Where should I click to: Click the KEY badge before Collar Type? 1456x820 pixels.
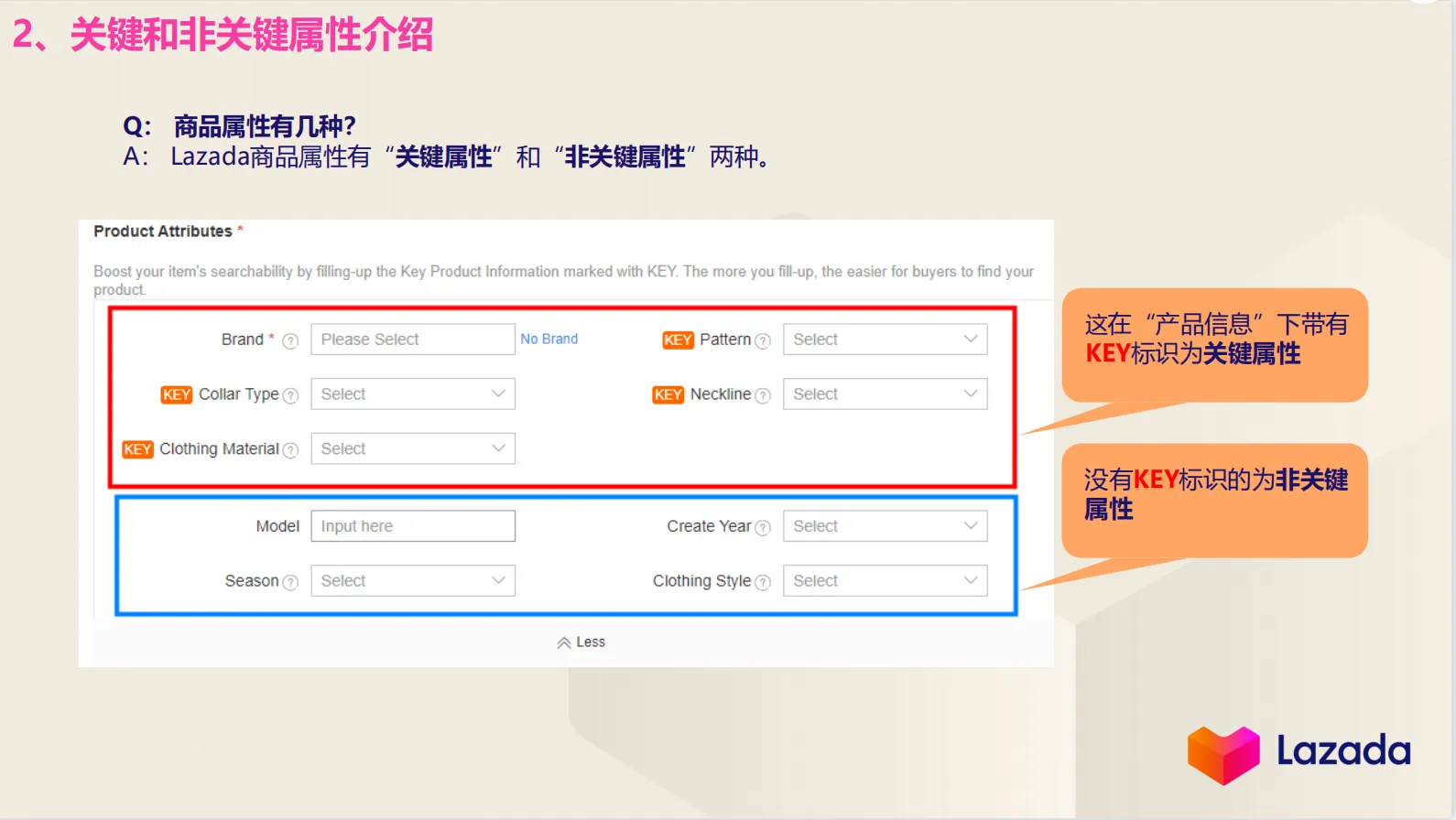tap(177, 394)
